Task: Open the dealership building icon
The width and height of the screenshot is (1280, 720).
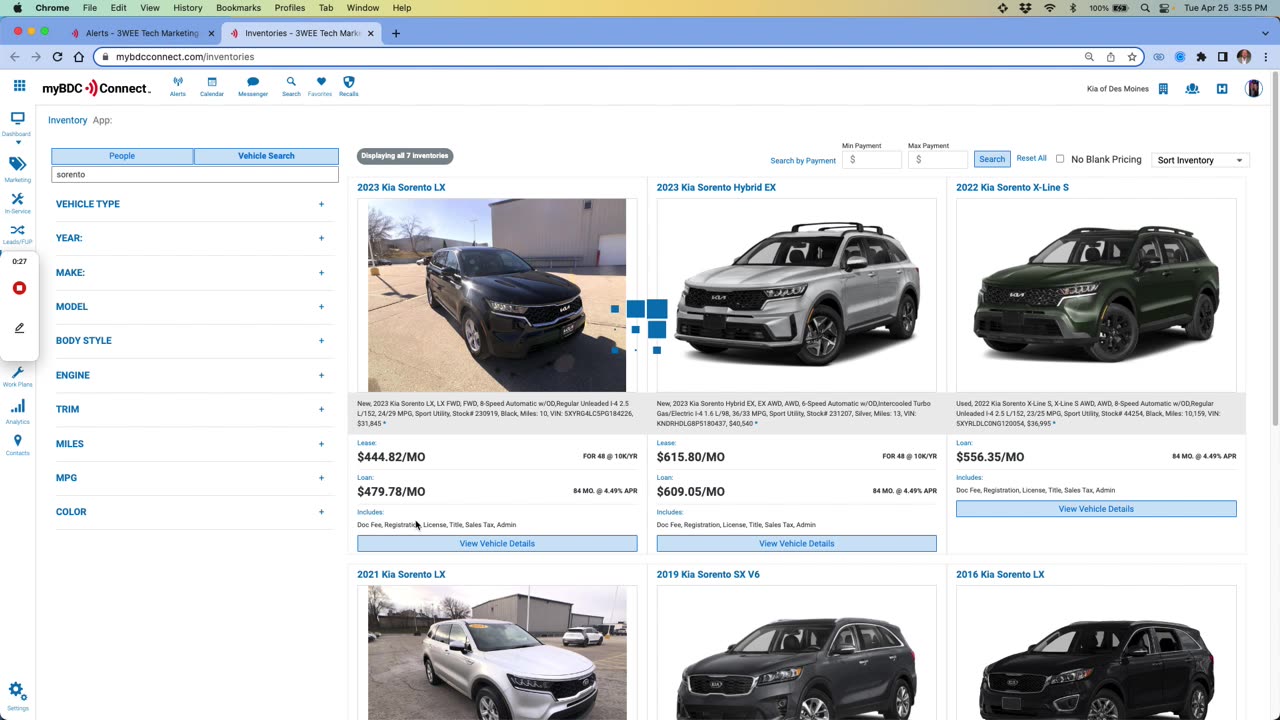Action: [1163, 89]
